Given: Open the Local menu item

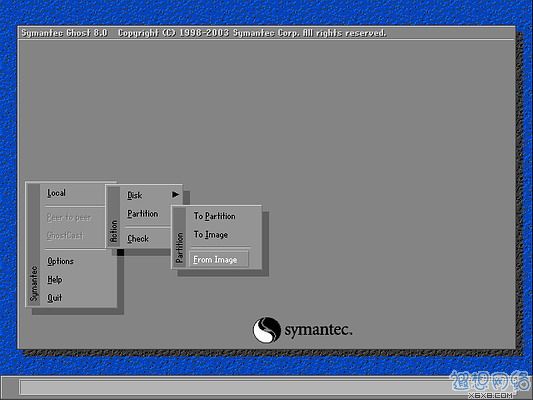Looking at the screenshot, I should pos(56,193).
